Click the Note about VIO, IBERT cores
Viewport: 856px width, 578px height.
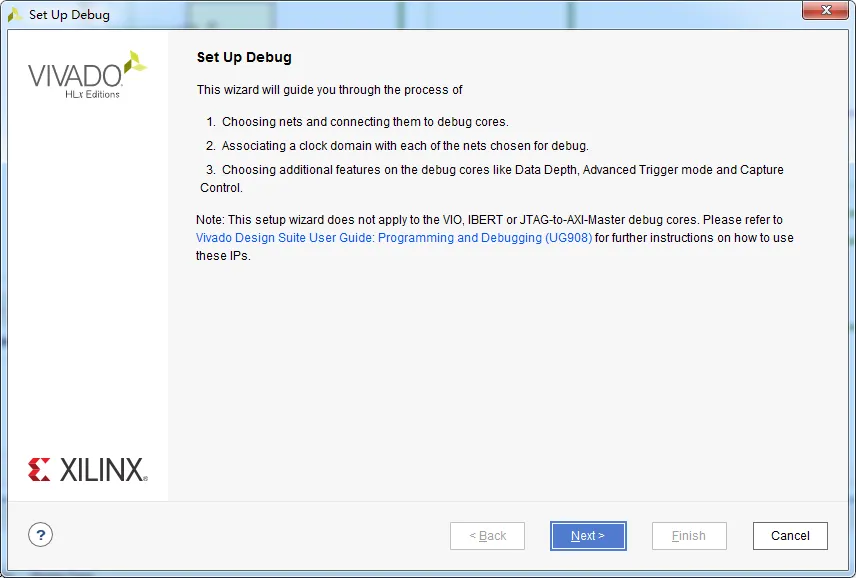[x=495, y=237]
